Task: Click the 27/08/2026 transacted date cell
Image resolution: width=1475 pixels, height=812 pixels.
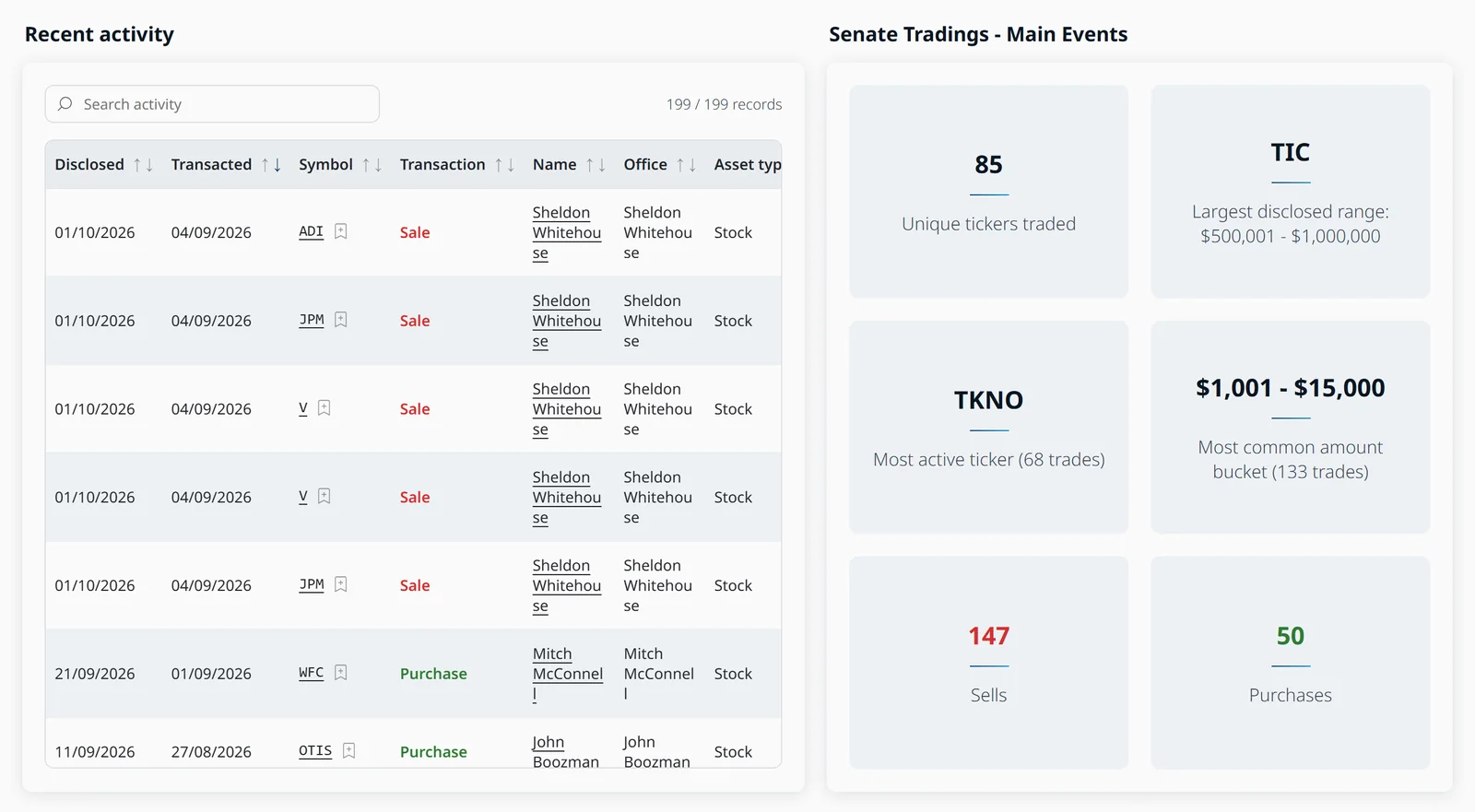Action: click(x=211, y=752)
